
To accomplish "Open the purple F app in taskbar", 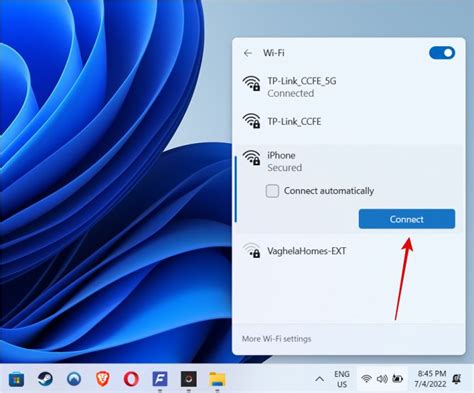I will click(x=160, y=379).
